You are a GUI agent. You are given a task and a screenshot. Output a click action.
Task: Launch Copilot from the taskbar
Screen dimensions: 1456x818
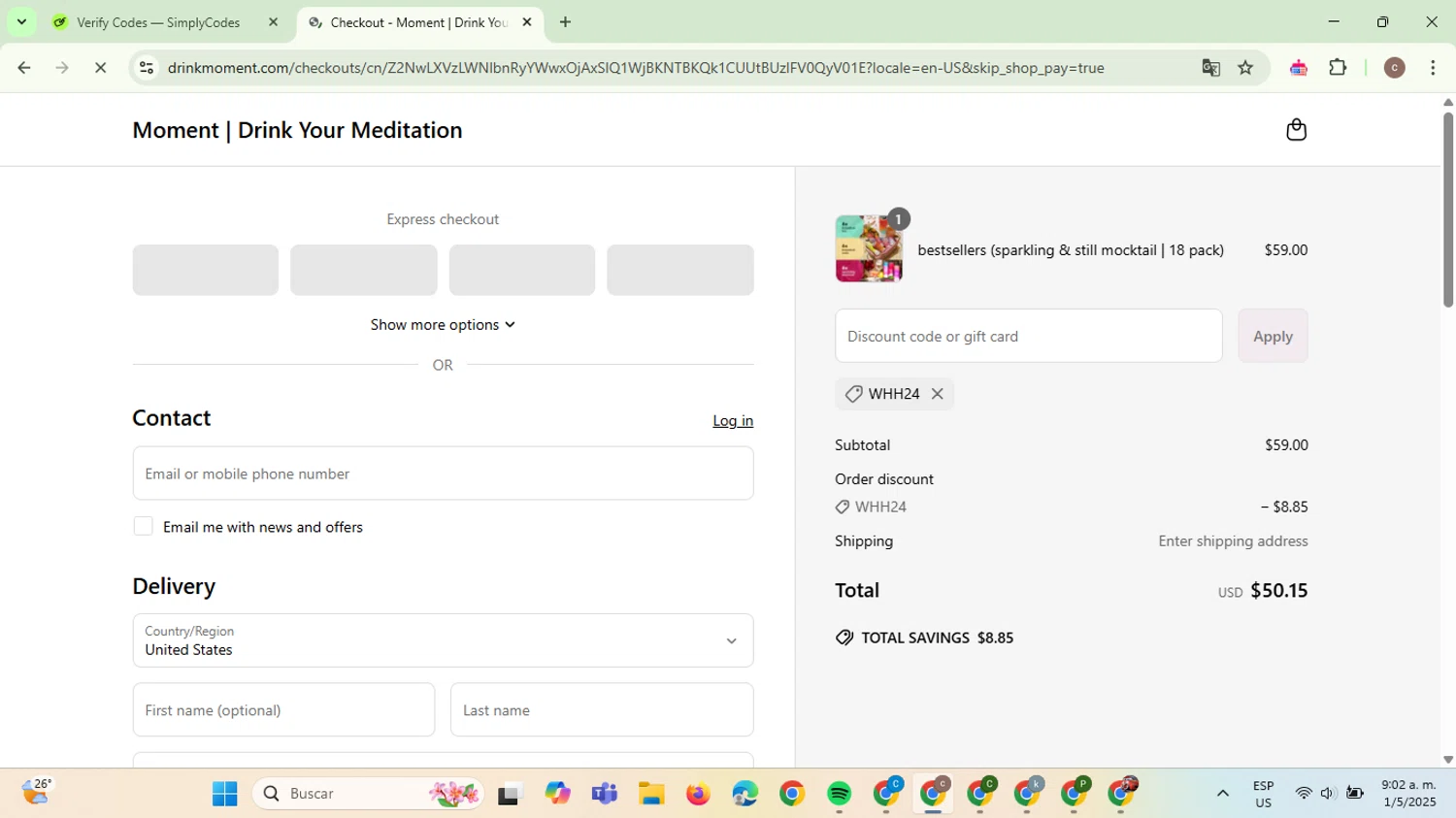click(558, 794)
